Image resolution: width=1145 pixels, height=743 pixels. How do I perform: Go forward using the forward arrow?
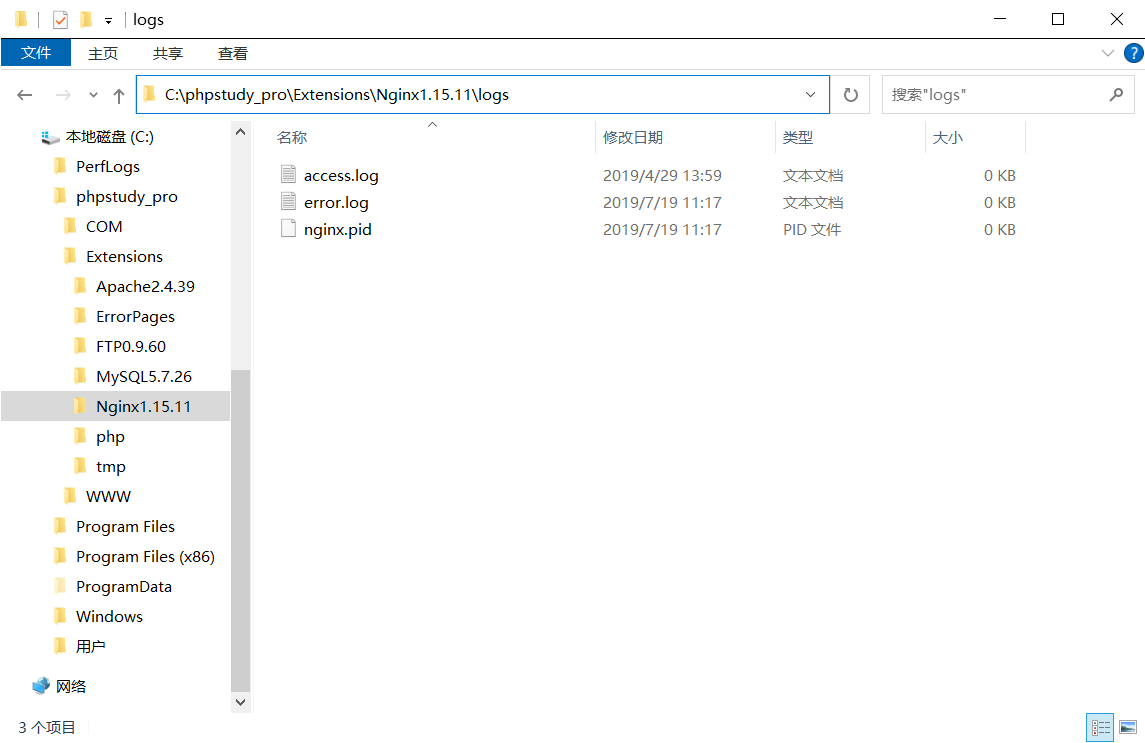tap(64, 95)
